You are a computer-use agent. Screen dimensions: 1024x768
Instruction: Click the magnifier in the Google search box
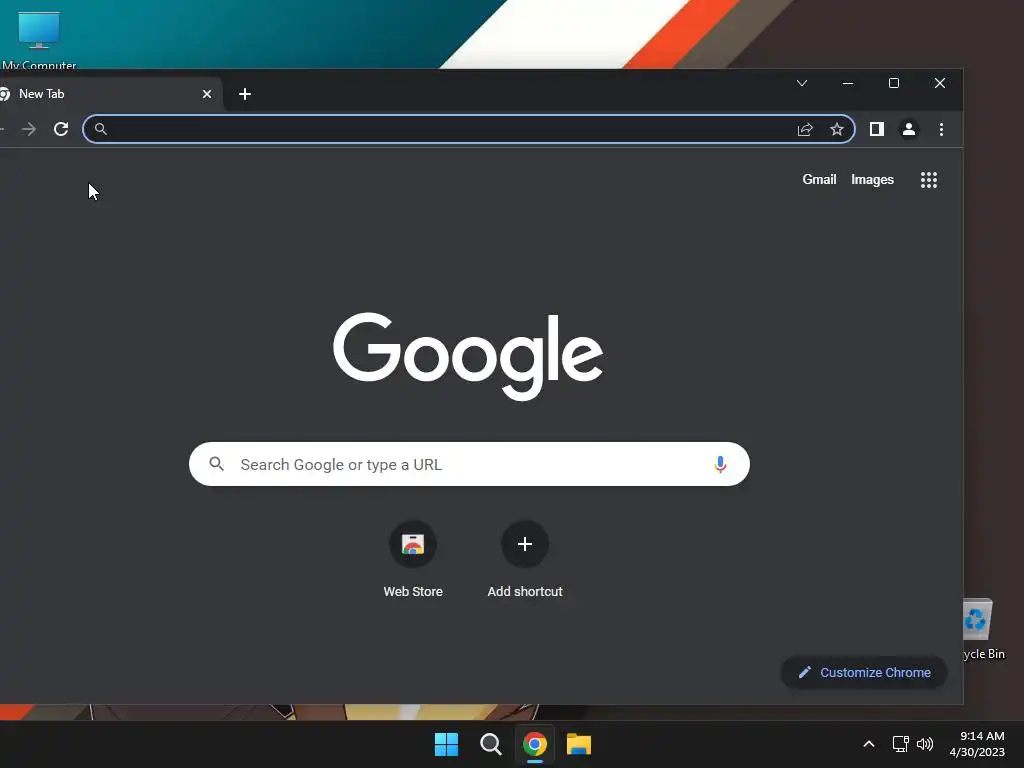pos(217,464)
